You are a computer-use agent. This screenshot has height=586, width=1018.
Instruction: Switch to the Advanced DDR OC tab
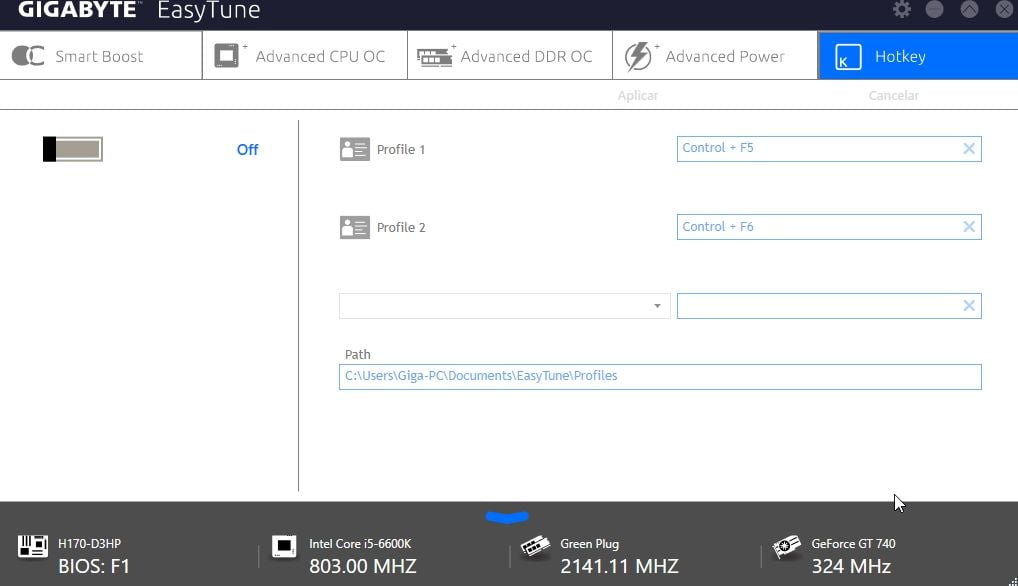pyautogui.click(x=510, y=56)
